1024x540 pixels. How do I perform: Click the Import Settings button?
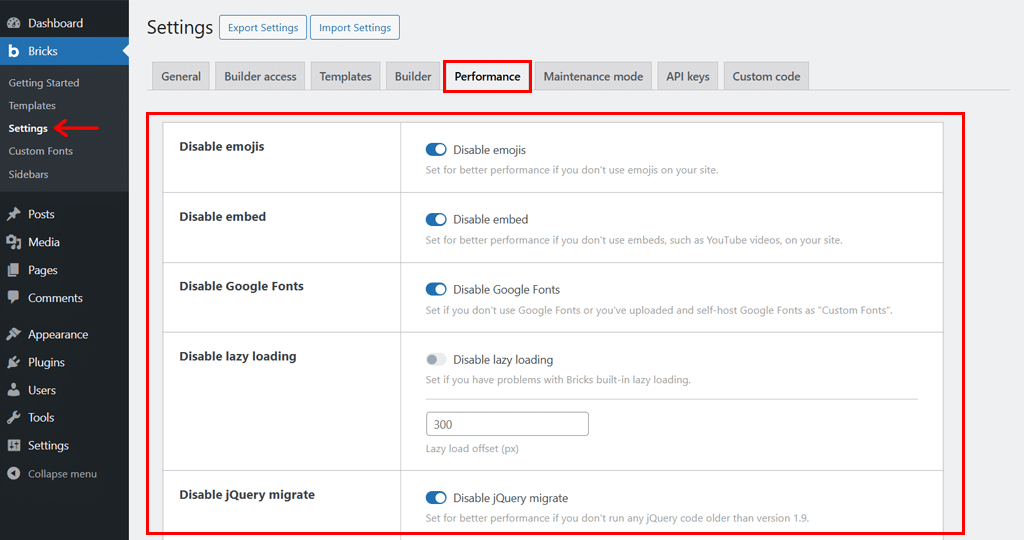pos(355,27)
